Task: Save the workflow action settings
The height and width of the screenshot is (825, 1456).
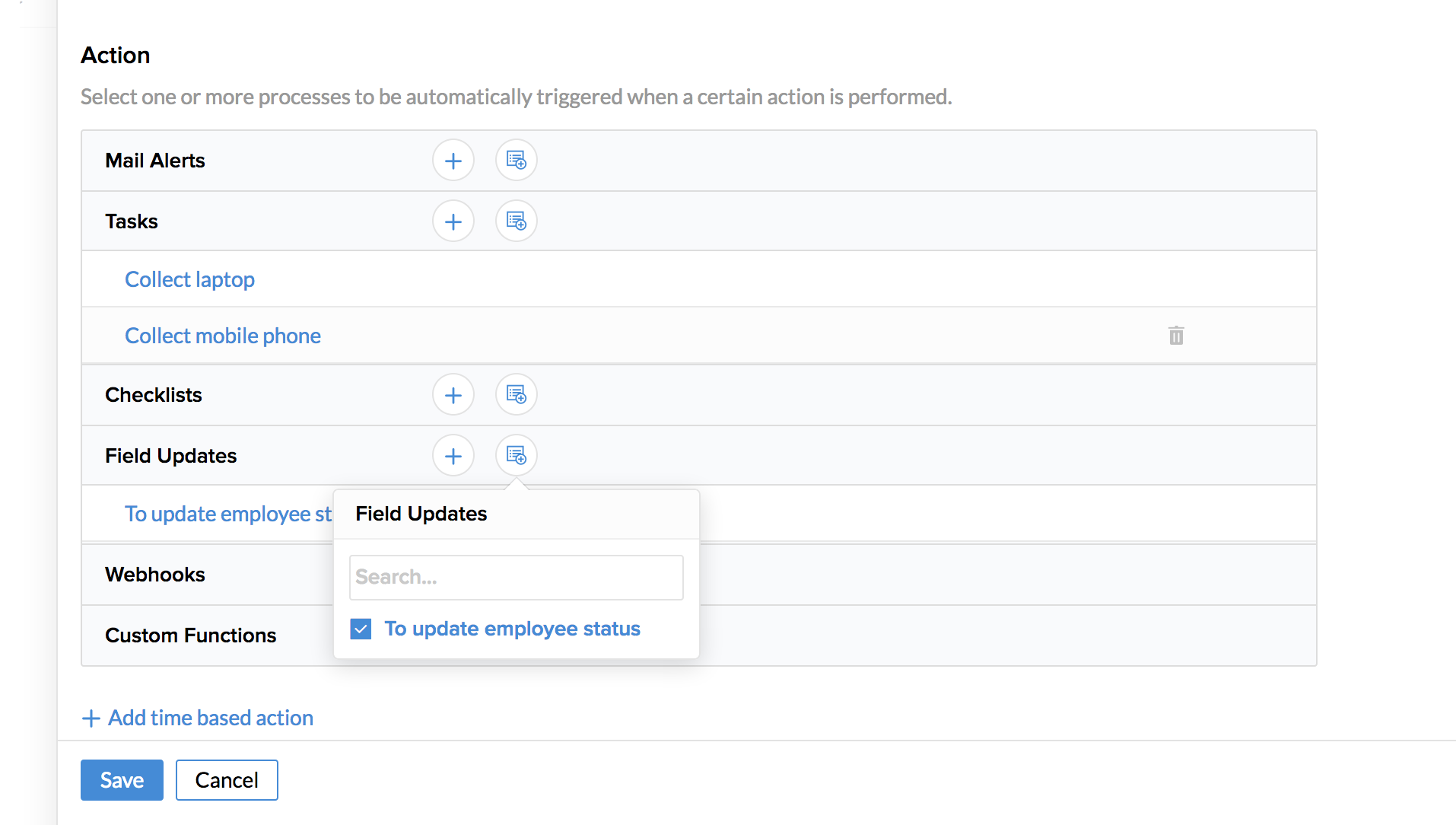Action: pos(122,780)
